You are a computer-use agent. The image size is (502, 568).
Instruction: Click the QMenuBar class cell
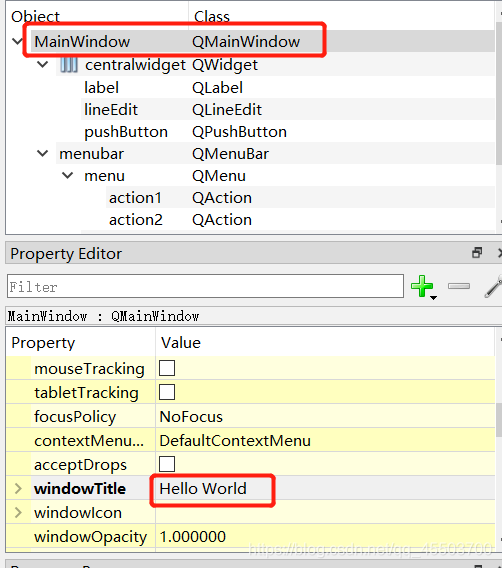coord(230,154)
